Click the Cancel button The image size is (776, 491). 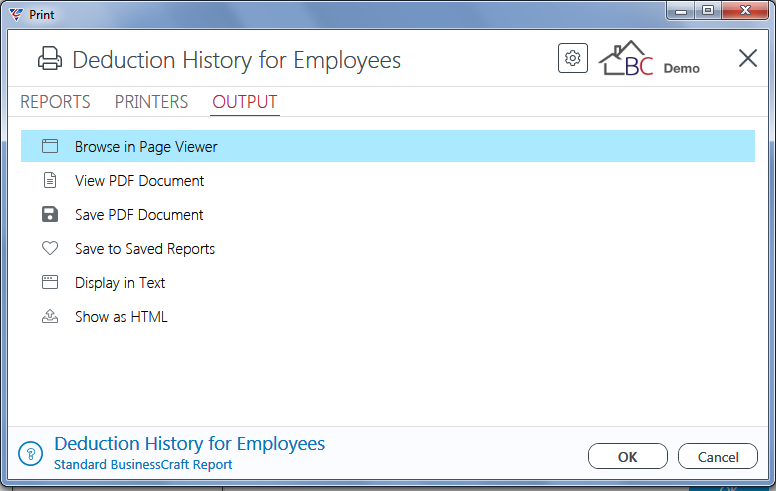tap(718, 456)
